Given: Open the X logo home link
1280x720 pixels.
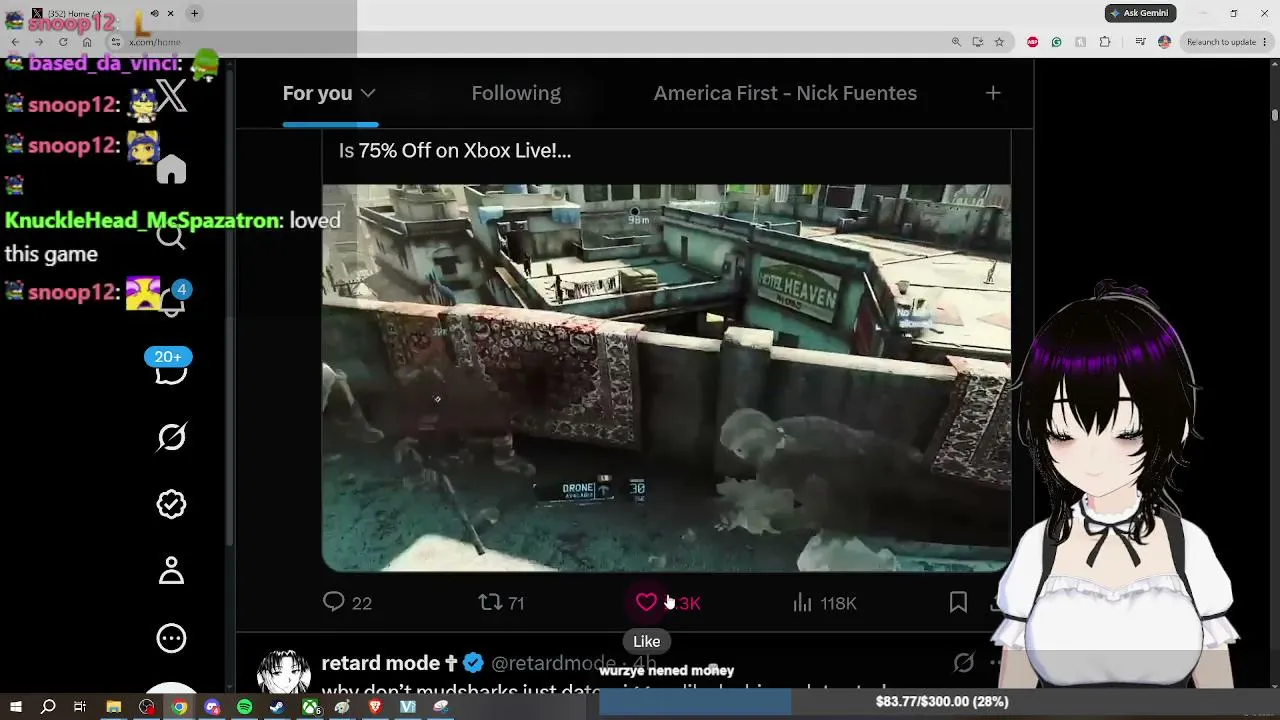Looking at the screenshot, I should (x=171, y=96).
